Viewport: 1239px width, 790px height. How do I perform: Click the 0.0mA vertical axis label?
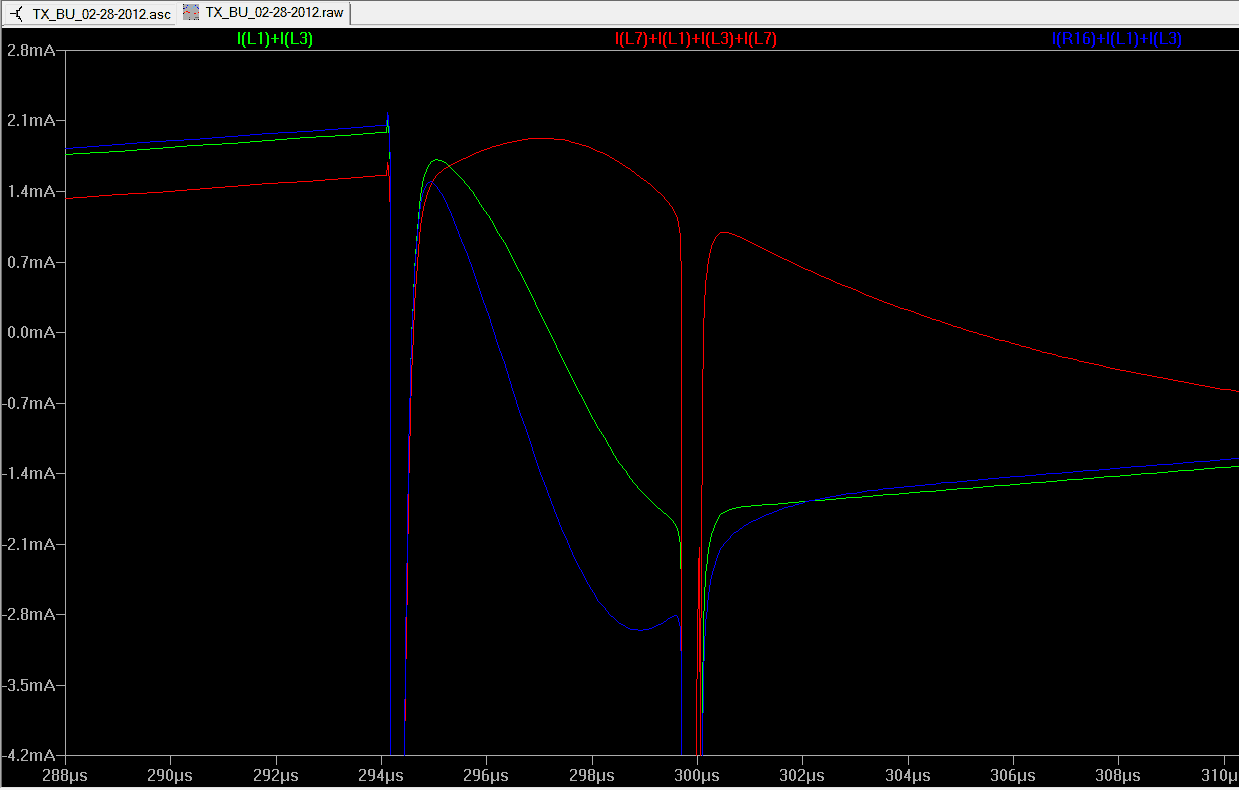30,333
